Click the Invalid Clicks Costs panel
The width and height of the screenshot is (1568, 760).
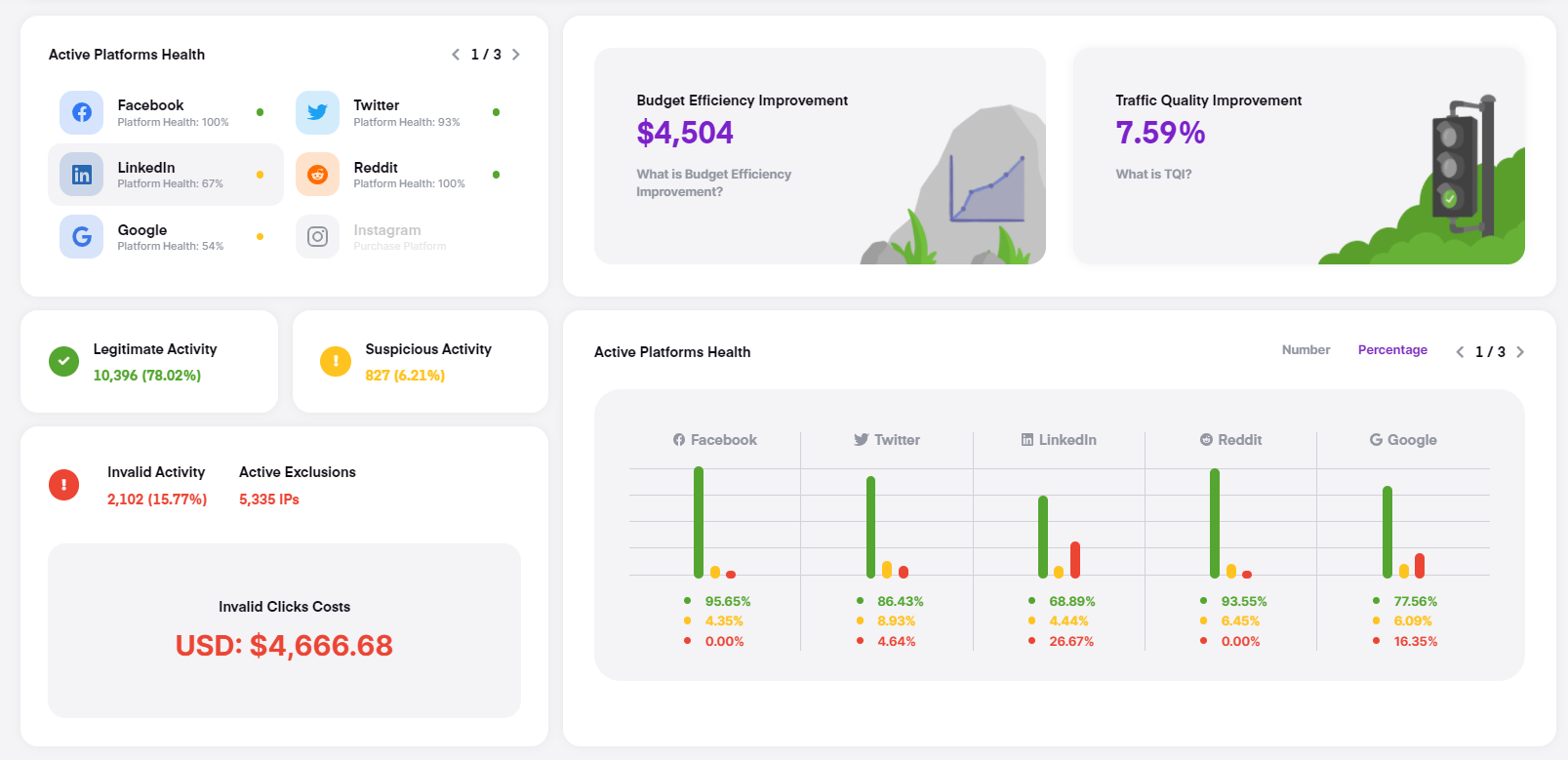click(284, 630)
